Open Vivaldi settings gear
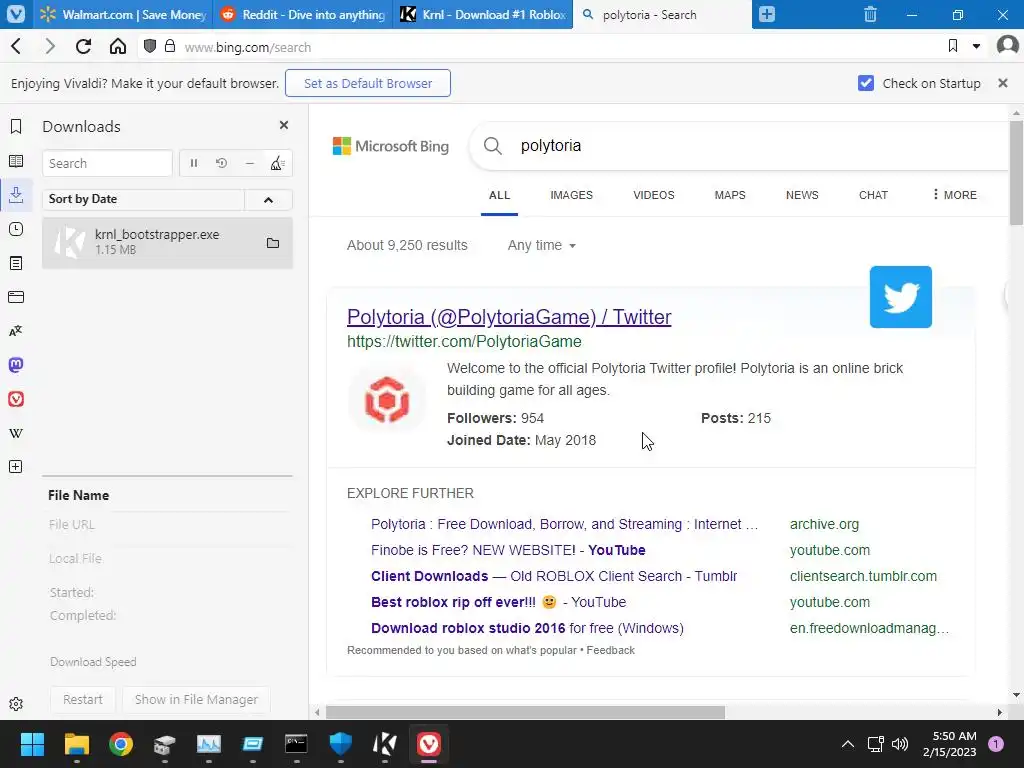The image size is (1024, 768). 16,704
